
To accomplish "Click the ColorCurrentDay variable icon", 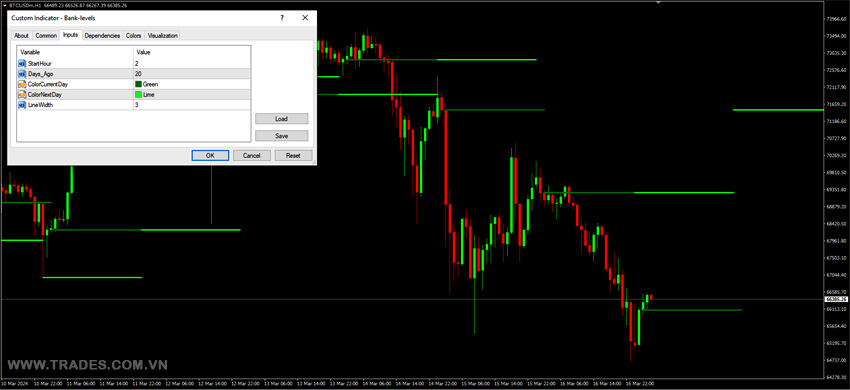I will click(x=22, y=84).
